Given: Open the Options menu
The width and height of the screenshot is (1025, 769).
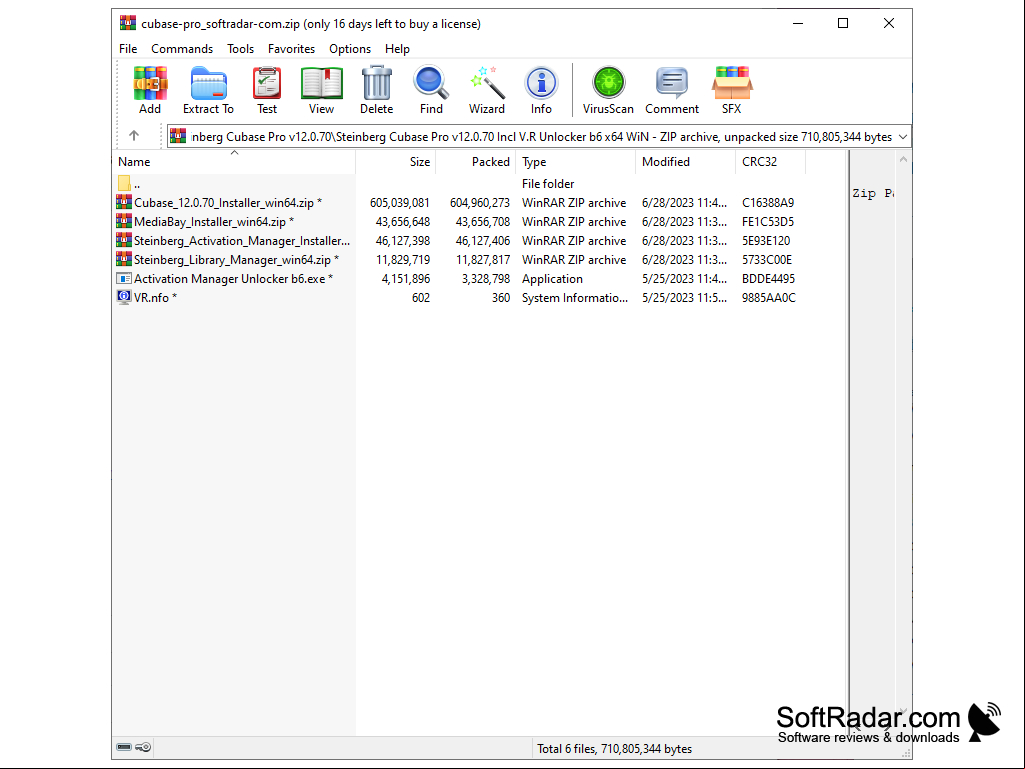Looking at the screenshot, I should (x=350, y=49).
